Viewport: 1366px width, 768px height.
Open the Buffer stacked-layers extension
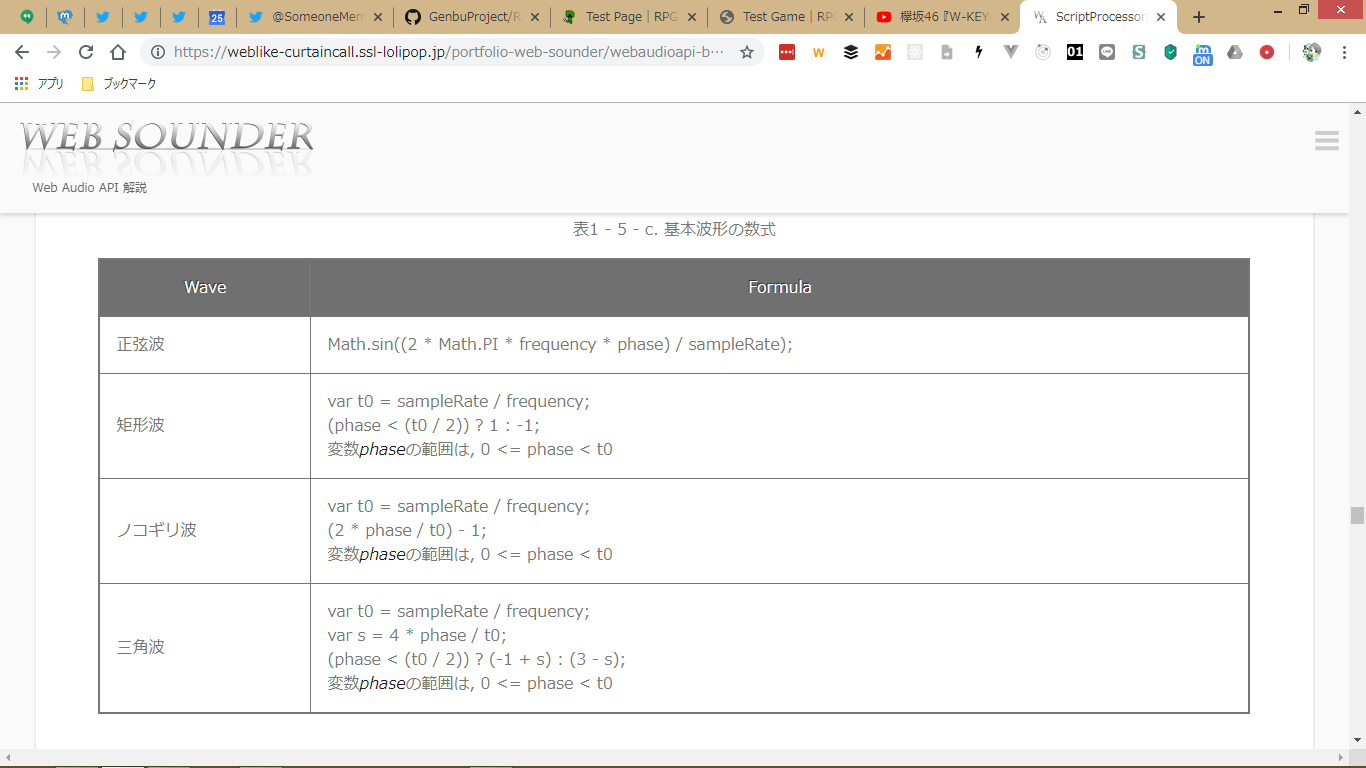point(851,52)
